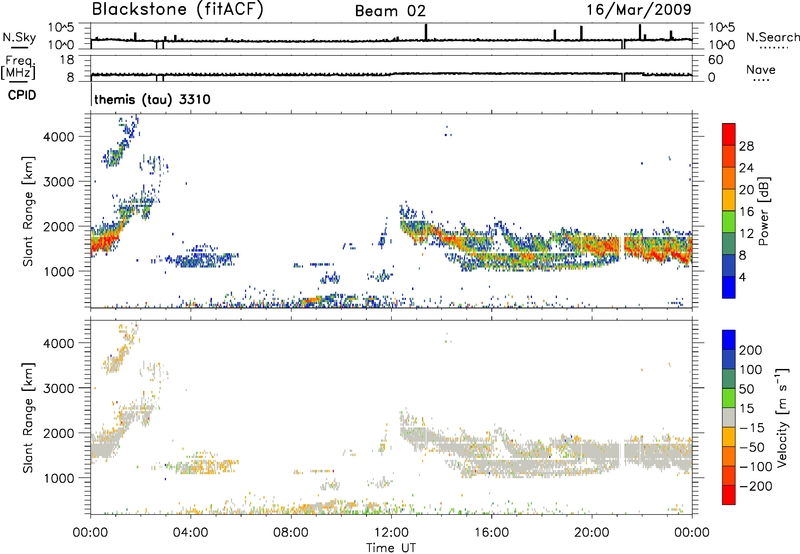
Task: Click the 'Velocity [m s⁻¹]' colorbar label
Action: point(782,417)
